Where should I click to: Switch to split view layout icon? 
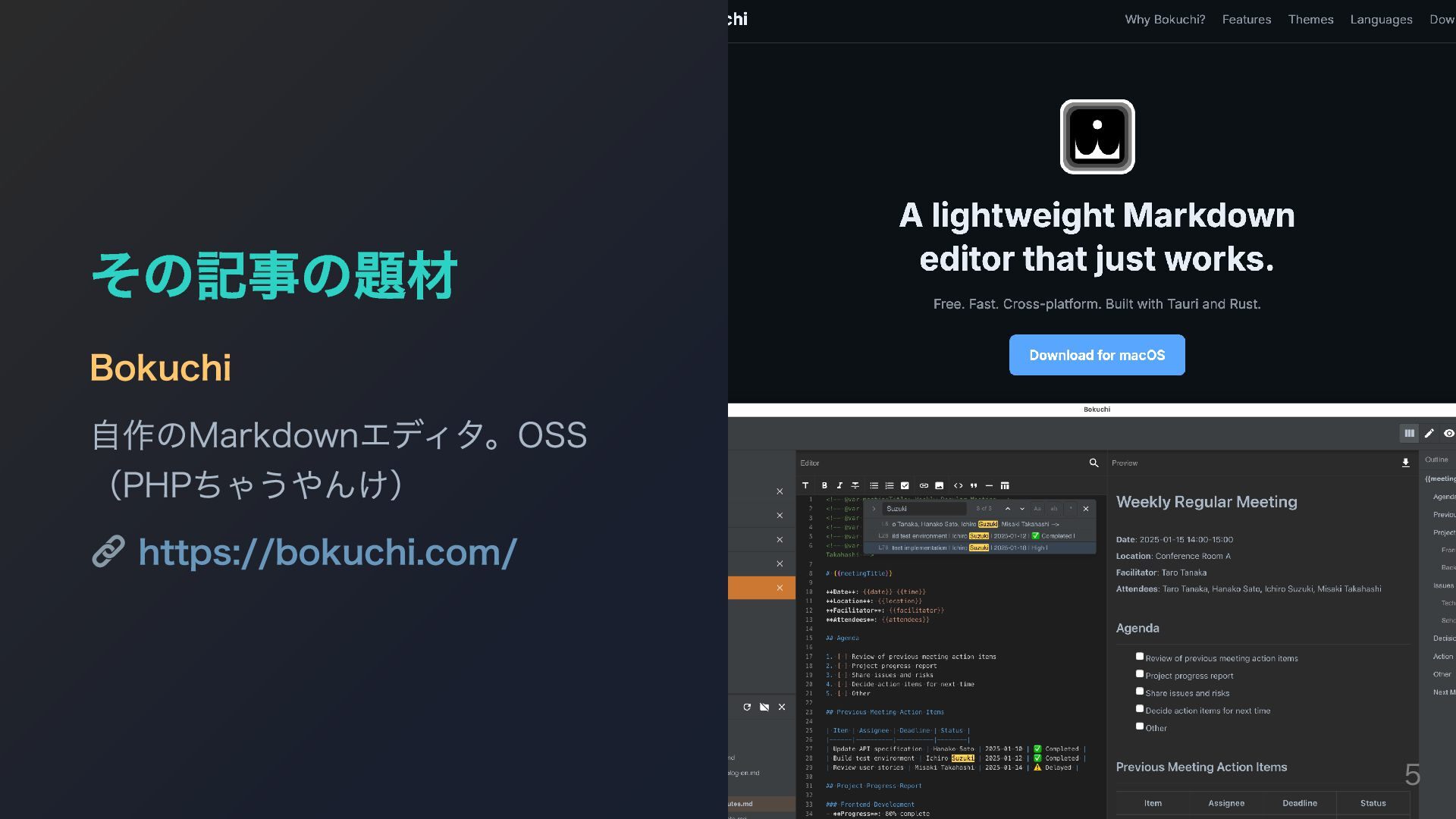click(x=1409, y=433)
